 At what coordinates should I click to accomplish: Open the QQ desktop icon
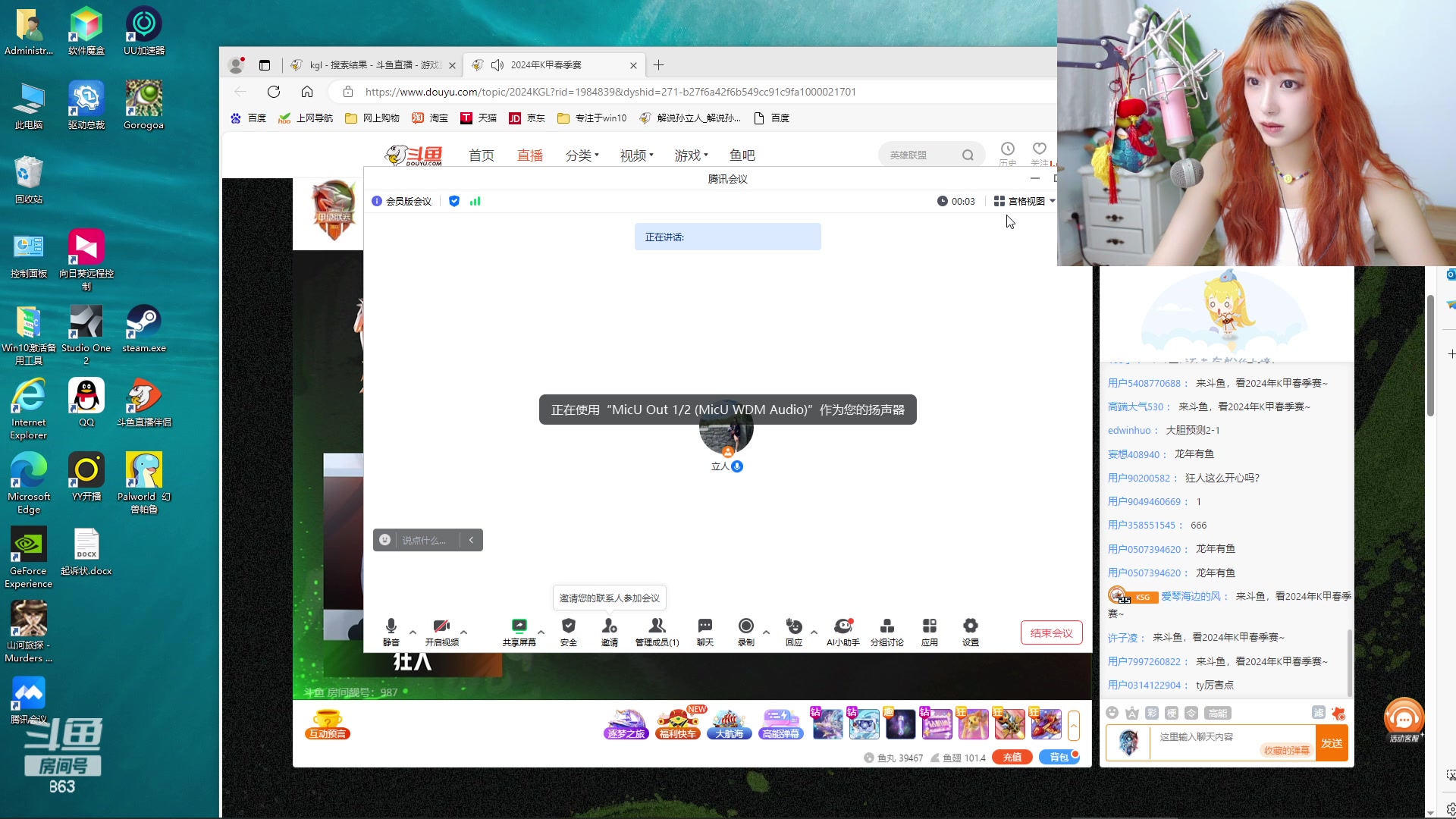pos(86,403)
